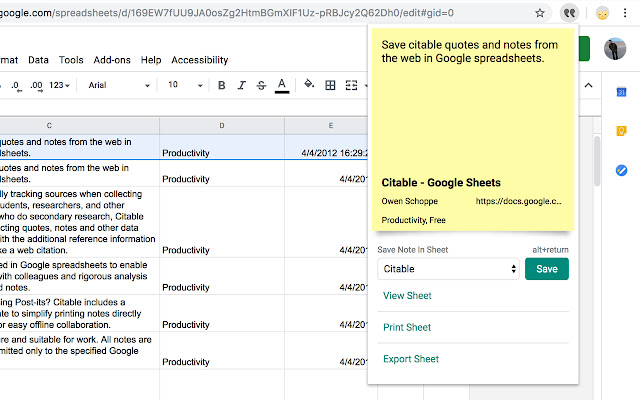Open Google Calendar in side panel
Image resolution: width=640 pixels, height=400 pixels.
pos(621,93)
